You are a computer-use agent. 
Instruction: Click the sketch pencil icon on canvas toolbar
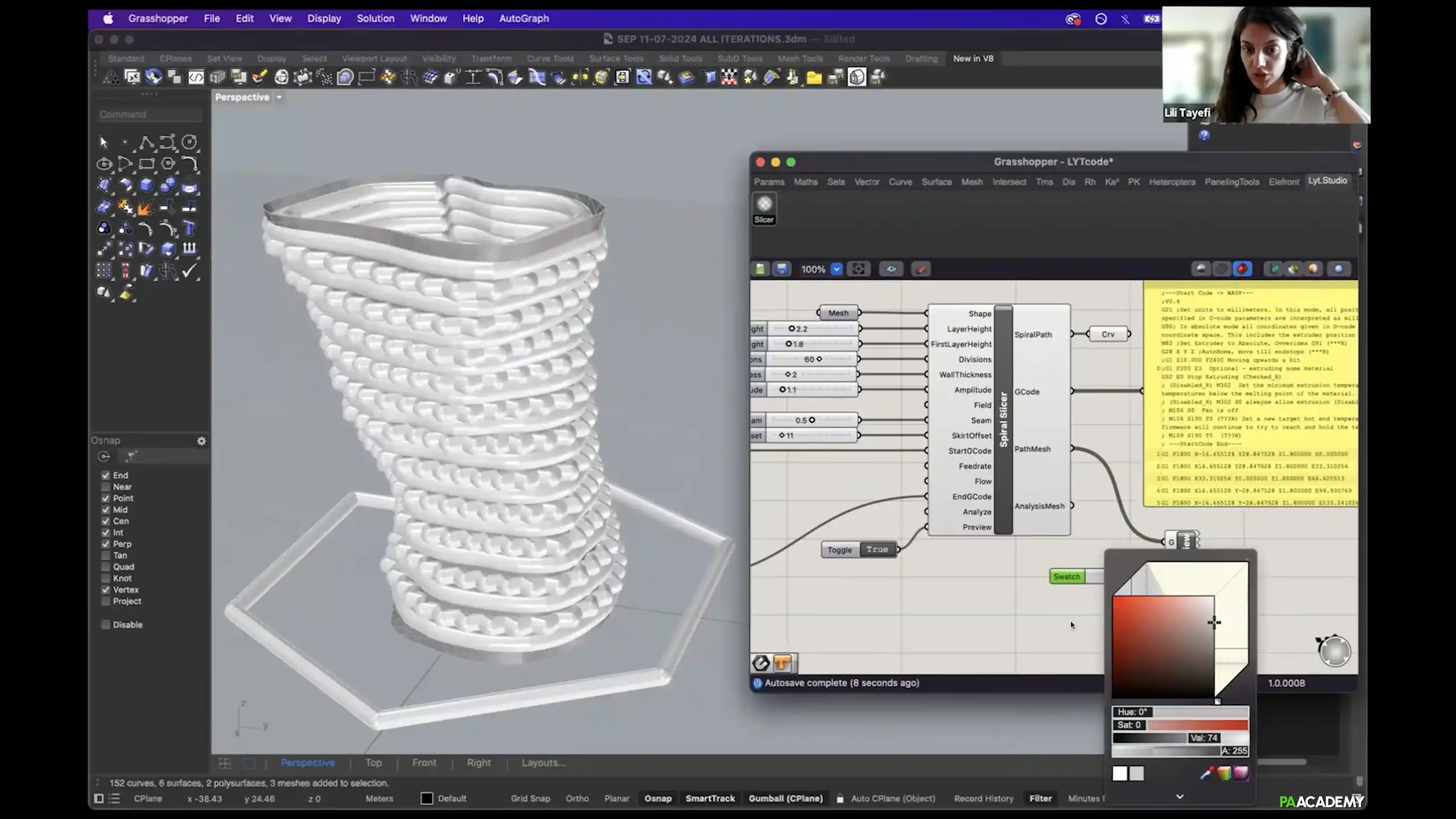coord(921,269)
